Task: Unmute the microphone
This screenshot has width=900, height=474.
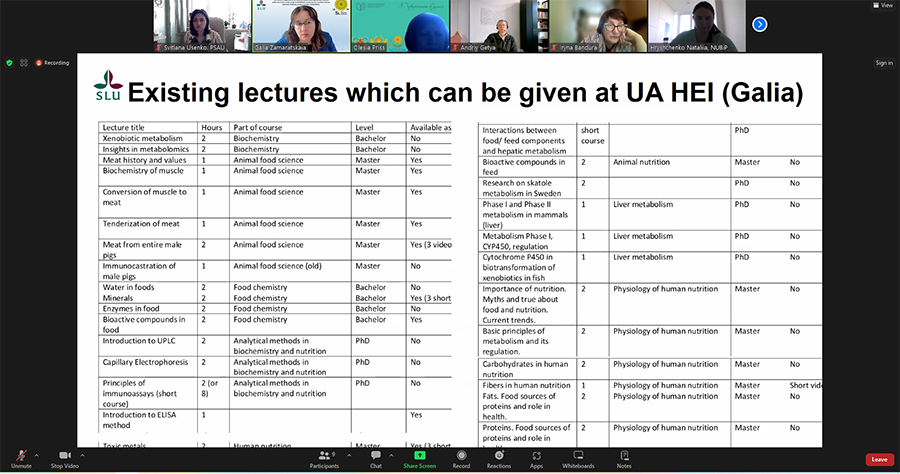Action: click(x=21, y=459)
